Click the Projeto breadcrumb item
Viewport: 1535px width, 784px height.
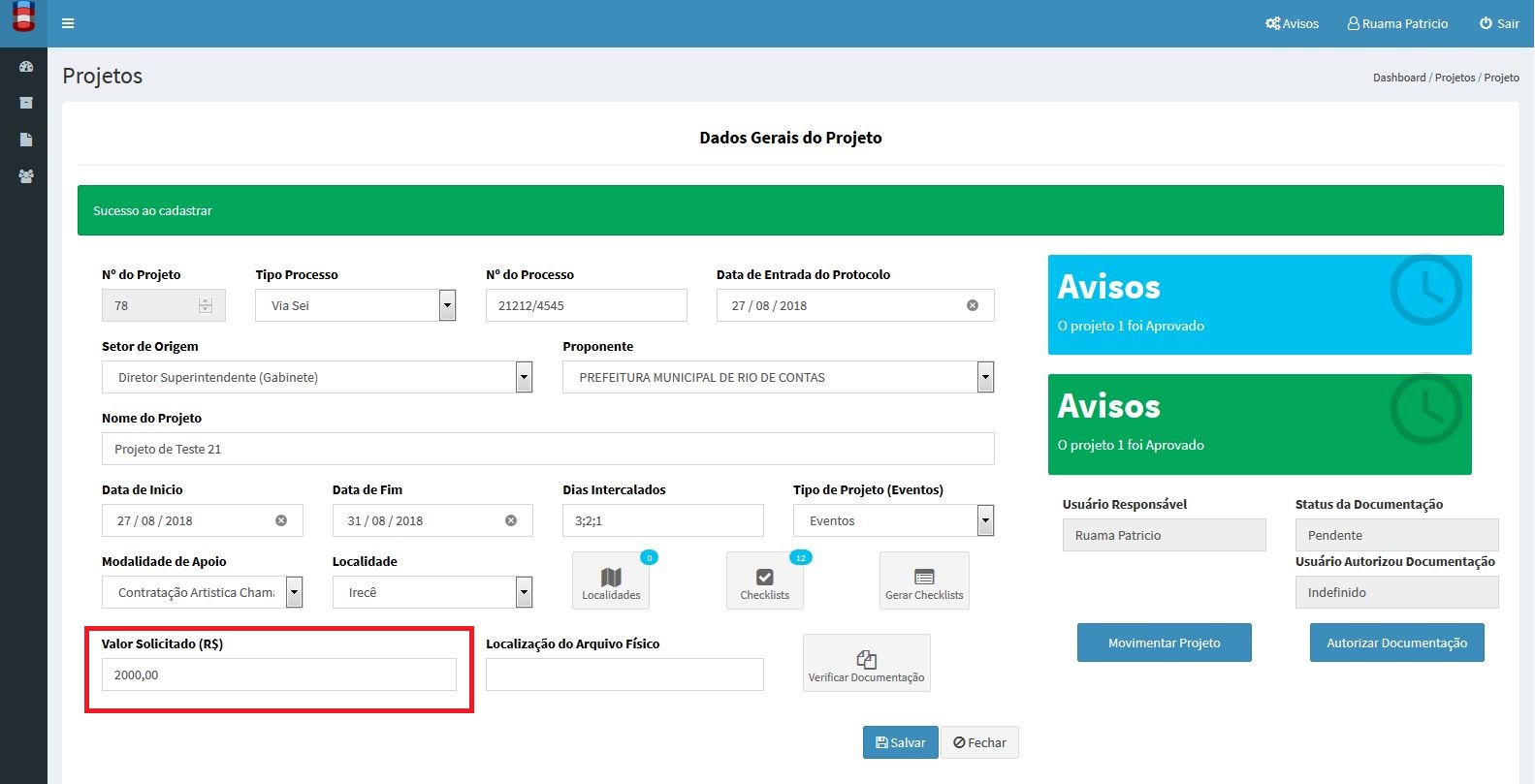point(1501,78)
